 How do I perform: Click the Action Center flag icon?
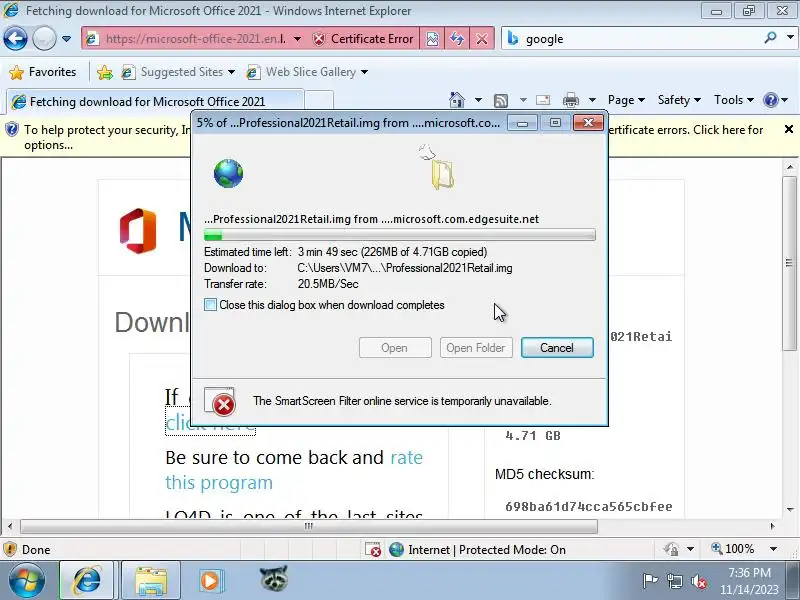pos(650,581)
